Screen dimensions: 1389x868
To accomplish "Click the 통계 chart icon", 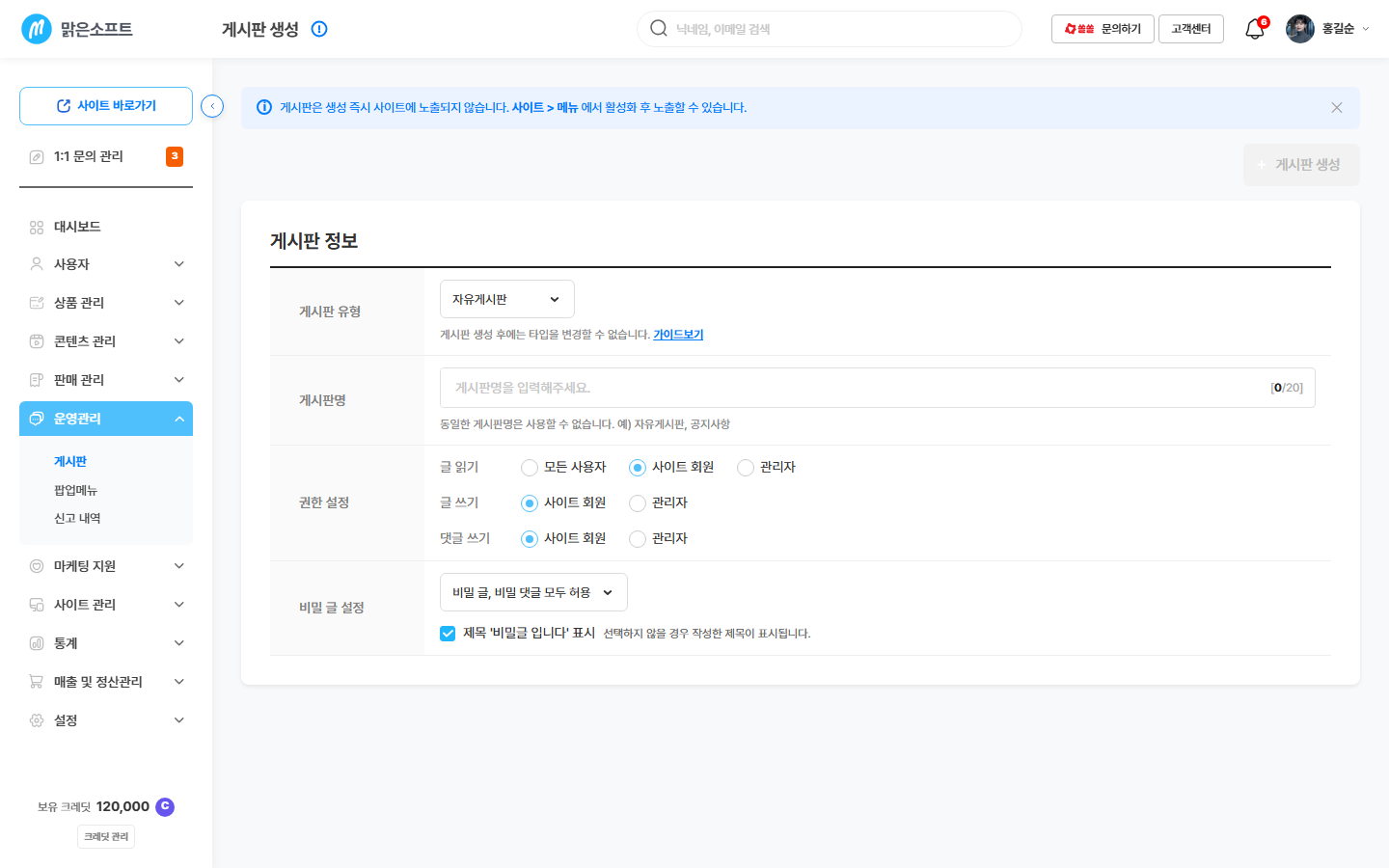I will pyautogui.click(x=37, y=643).
